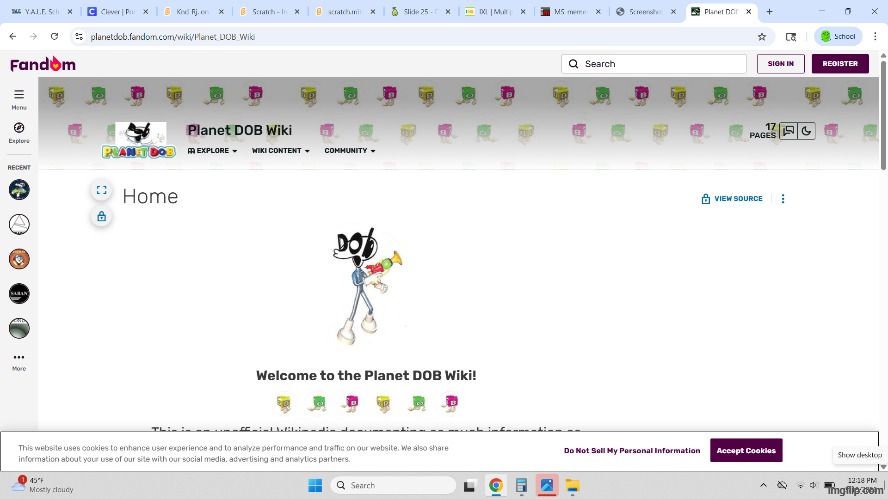Click the View Source link
The width and height of the screenshot is (888, 499).
click(732, 199)
